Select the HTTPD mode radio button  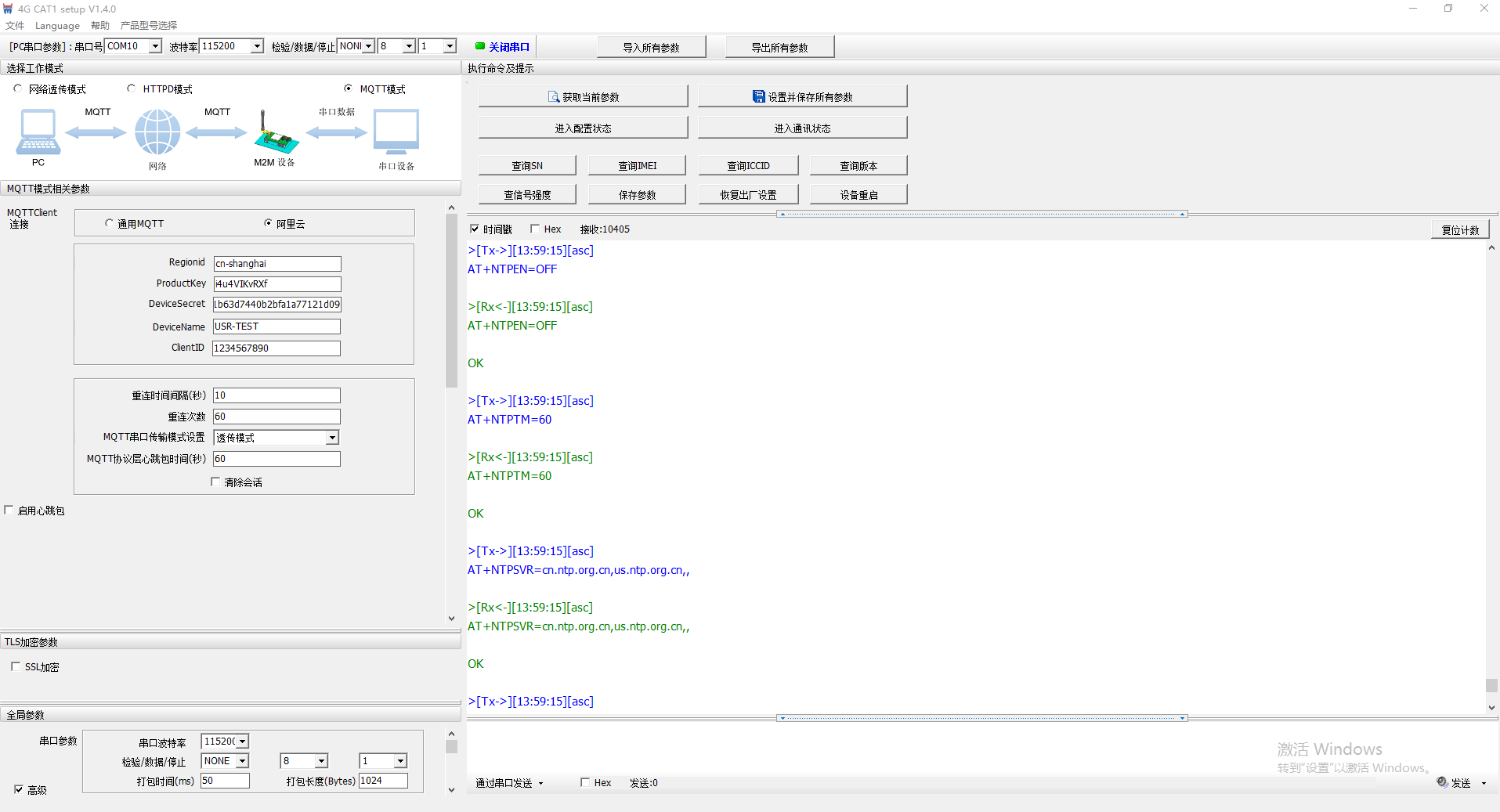(132, 89)
